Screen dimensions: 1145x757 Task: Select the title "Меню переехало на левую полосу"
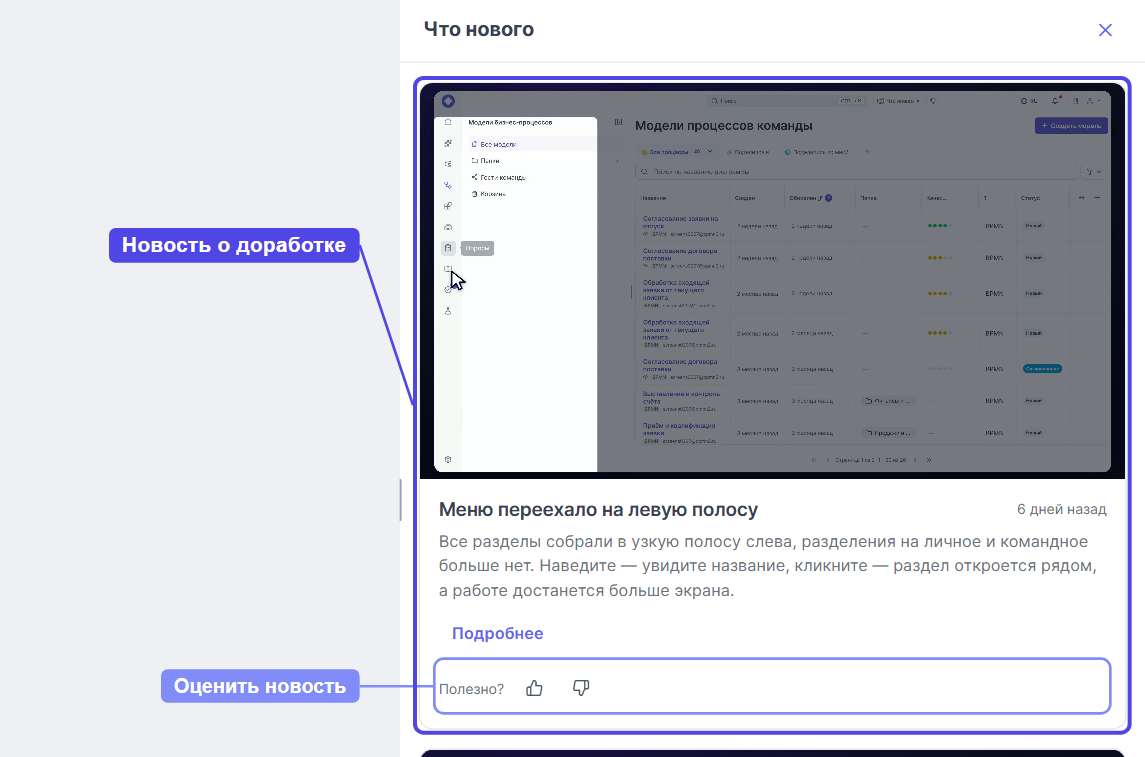click(x=598, y=510)
